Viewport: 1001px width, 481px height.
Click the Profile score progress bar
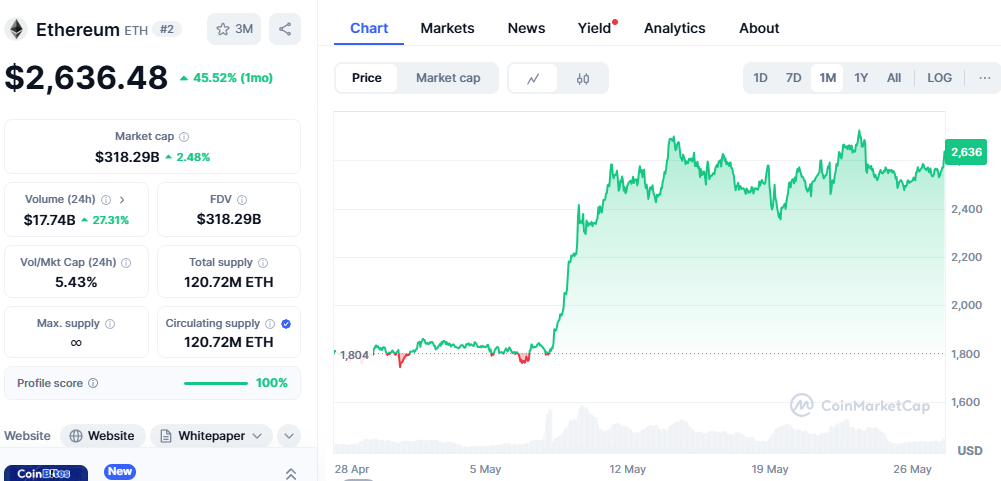216,383
